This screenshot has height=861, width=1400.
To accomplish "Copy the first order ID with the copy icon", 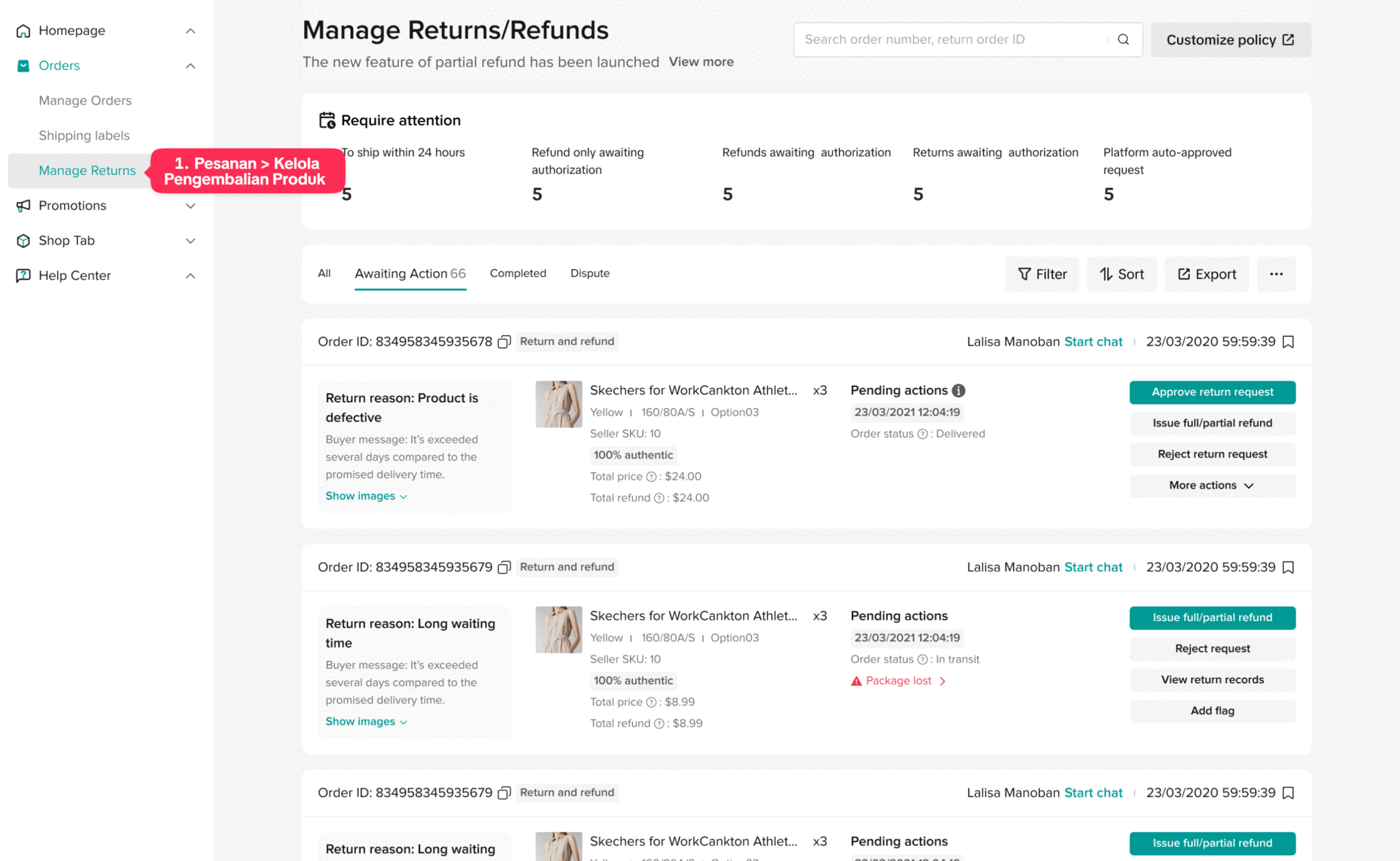I will (504, 342).
